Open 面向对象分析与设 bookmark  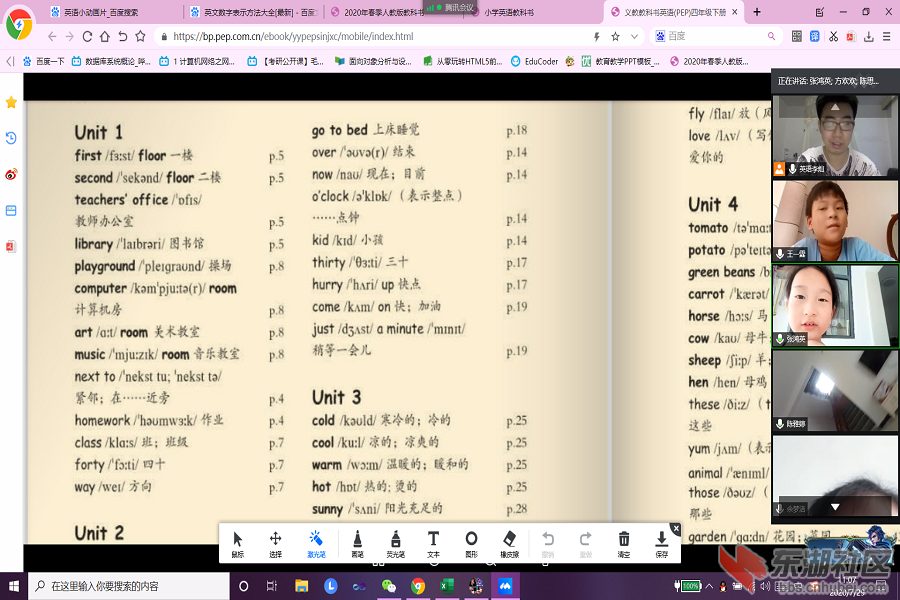(373, 61)
